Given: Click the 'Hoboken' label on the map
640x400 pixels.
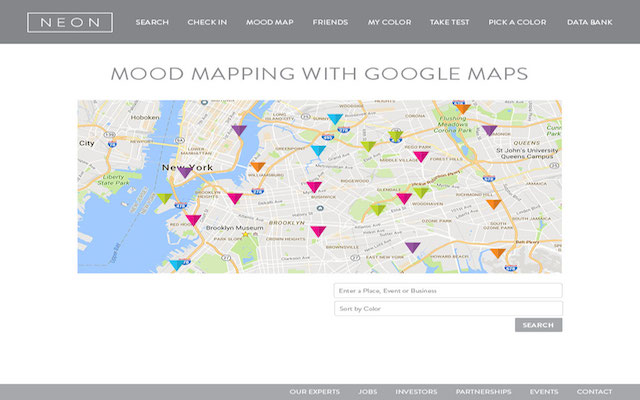Looking at the screenshot, I should [x=145, y=117].
